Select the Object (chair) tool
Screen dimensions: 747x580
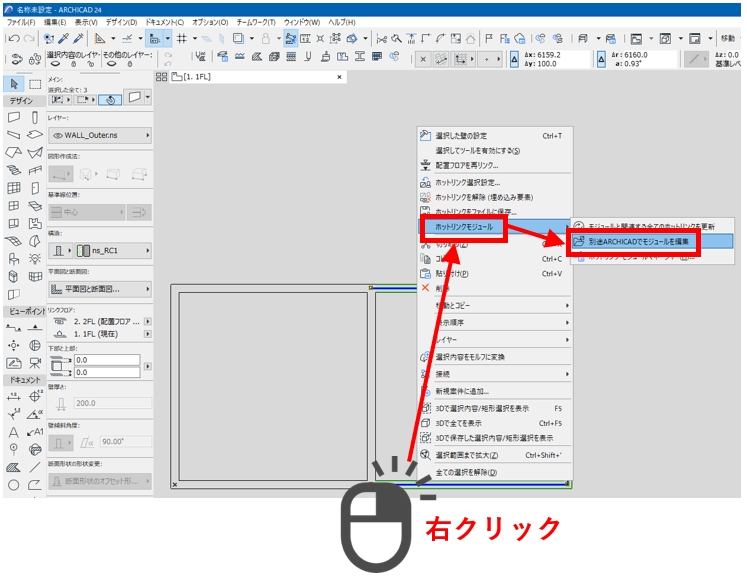tap(14, 259)
